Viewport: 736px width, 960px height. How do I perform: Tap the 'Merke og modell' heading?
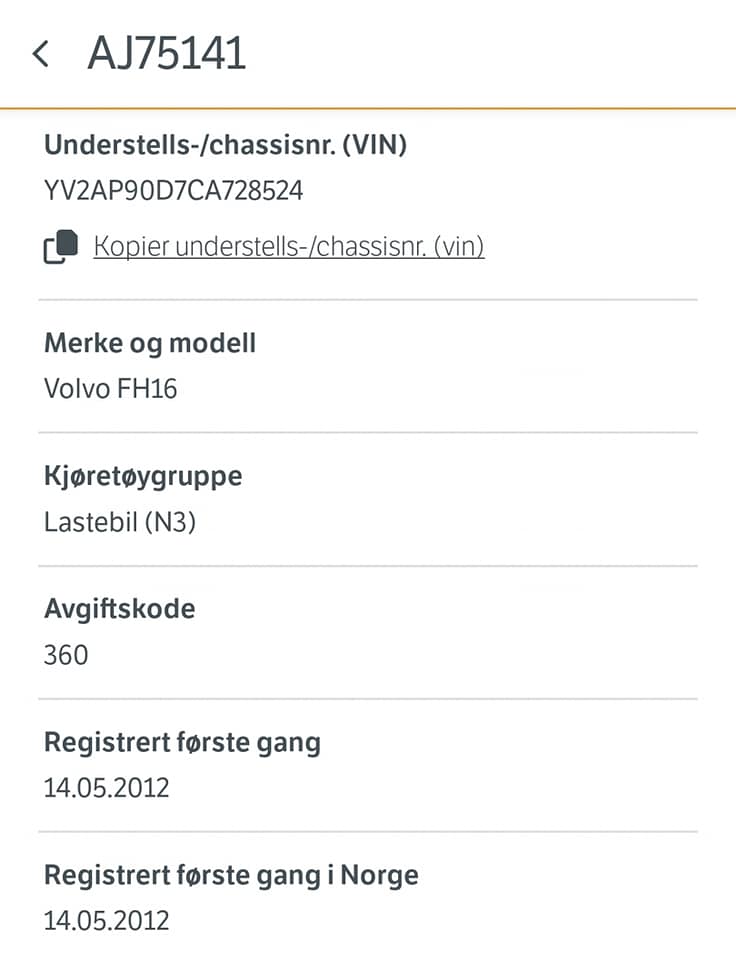pos(150,343)
